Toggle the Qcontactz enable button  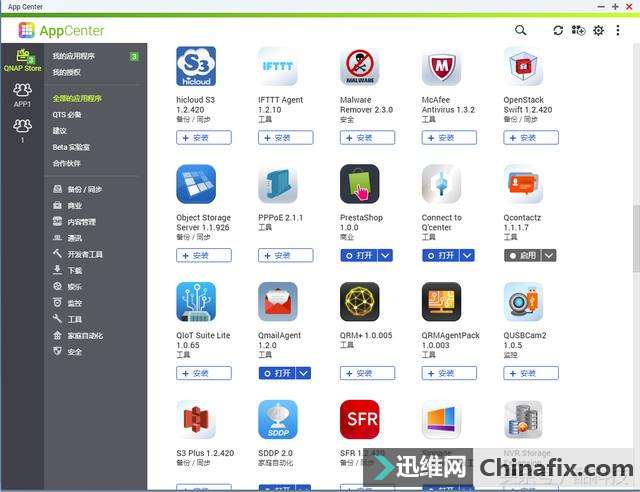[x=522, y=256]
